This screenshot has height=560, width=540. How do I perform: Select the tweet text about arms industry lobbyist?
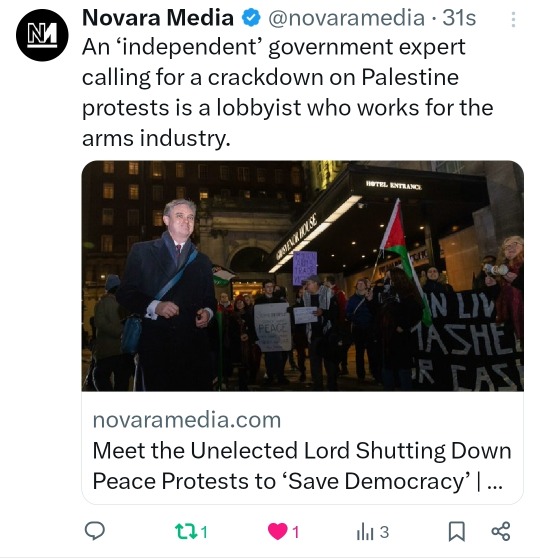[288, 92]
